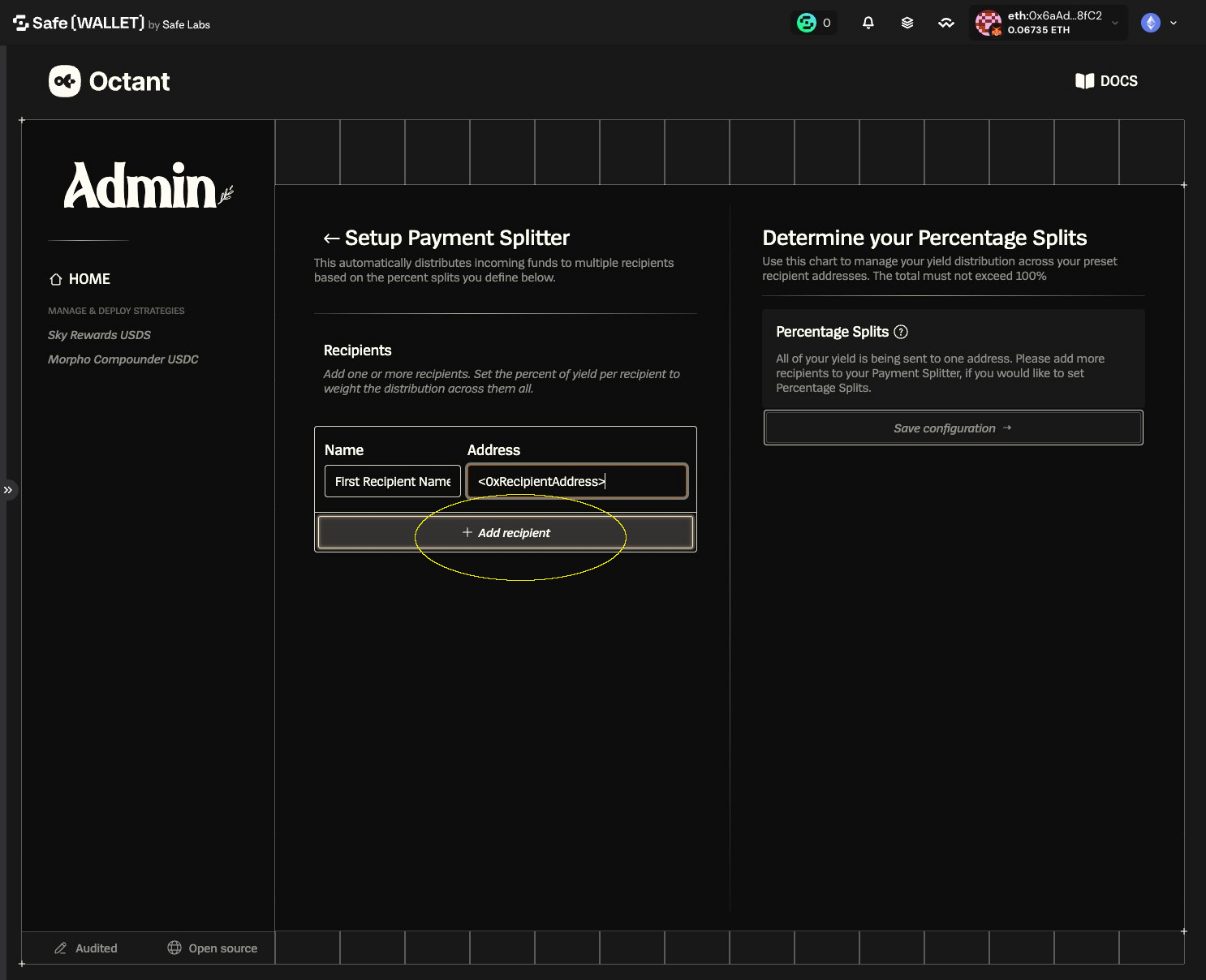
Task: Click the home icon beside HOME
Action: coord(56,279)
